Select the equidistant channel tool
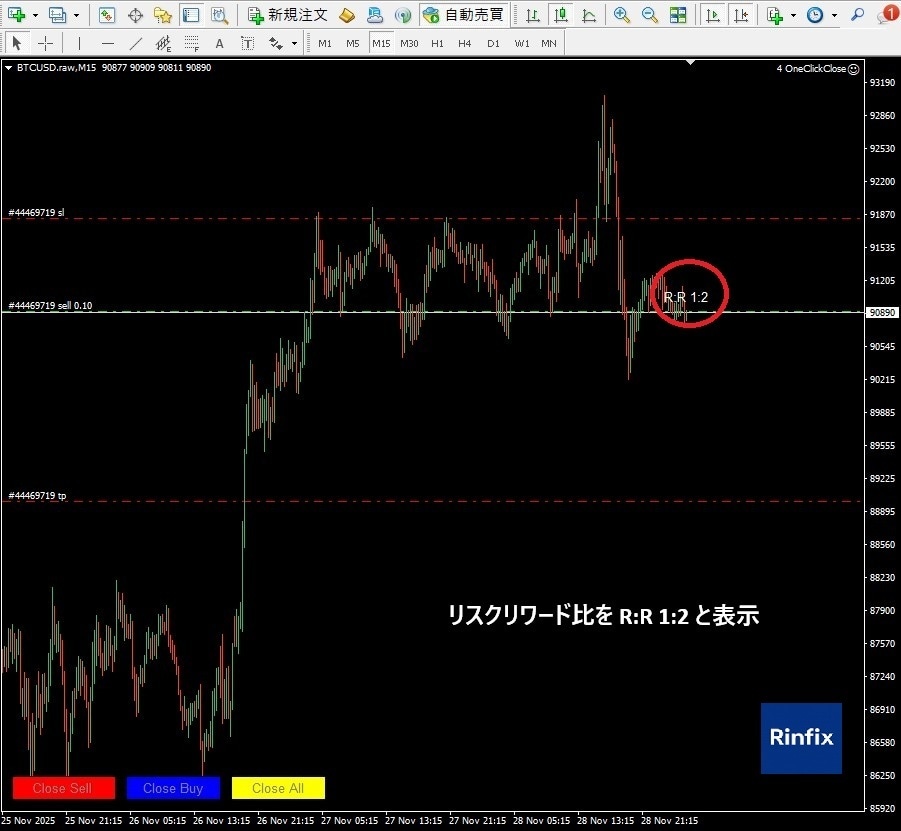 coord(163,43)
